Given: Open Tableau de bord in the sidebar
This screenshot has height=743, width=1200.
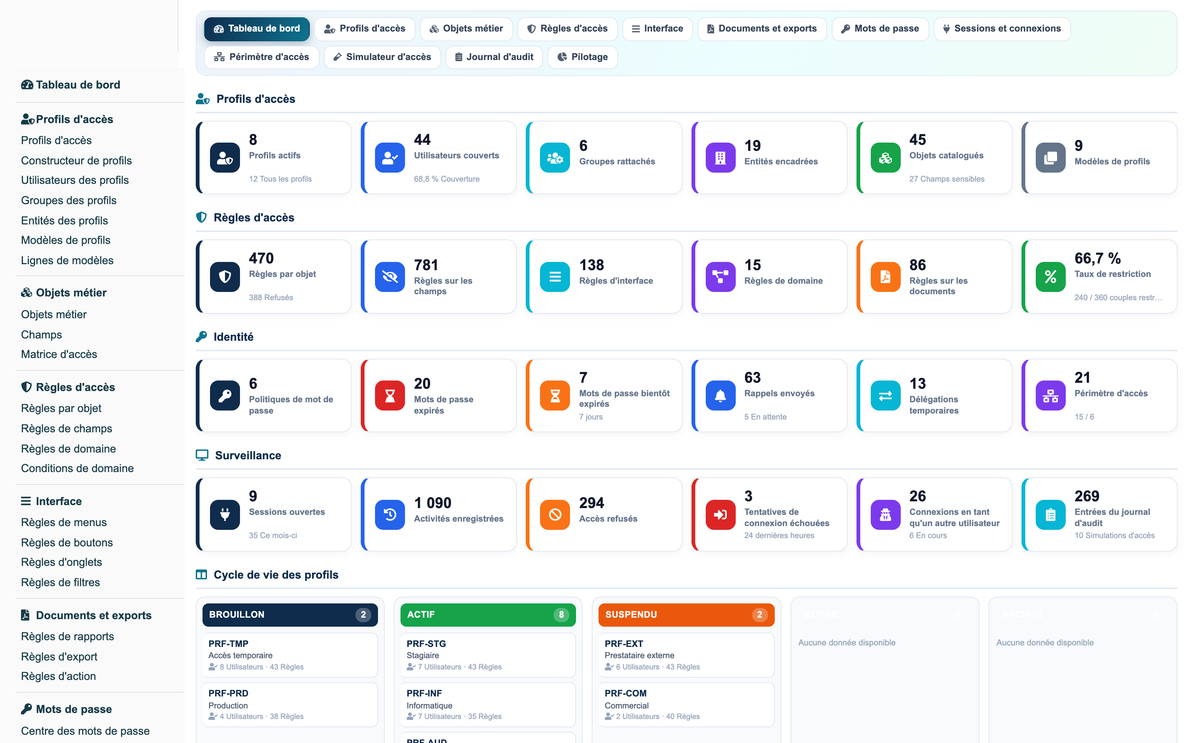Looking at the screenshot, I should (x=71, y=85).
